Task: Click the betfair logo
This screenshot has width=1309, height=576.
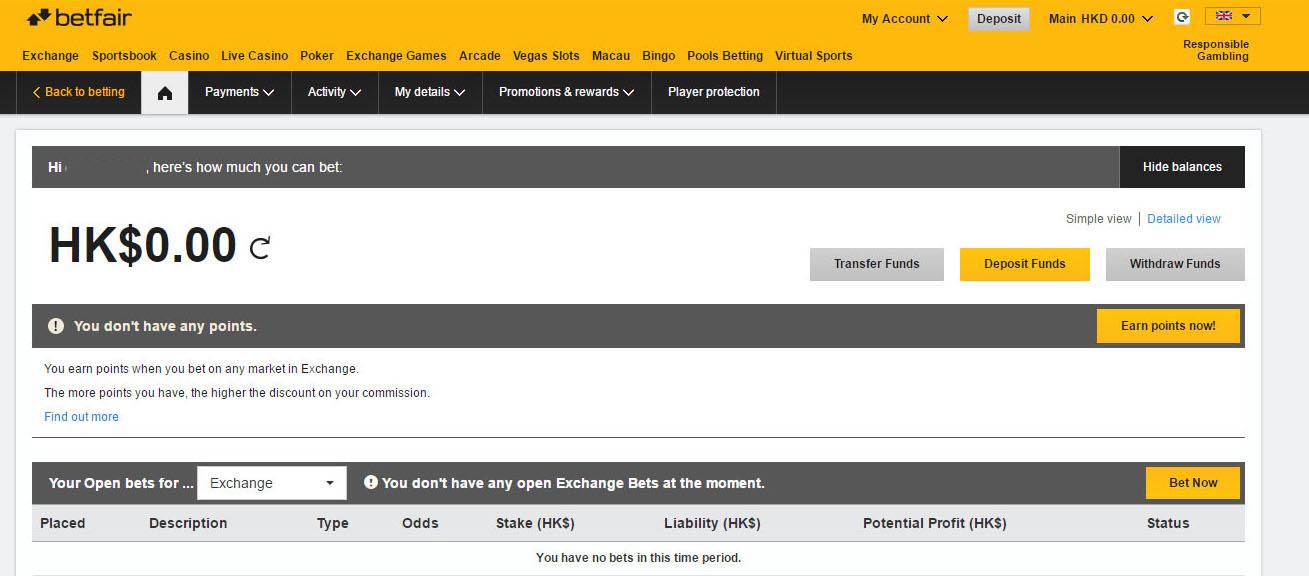Action: pos(79,18)
